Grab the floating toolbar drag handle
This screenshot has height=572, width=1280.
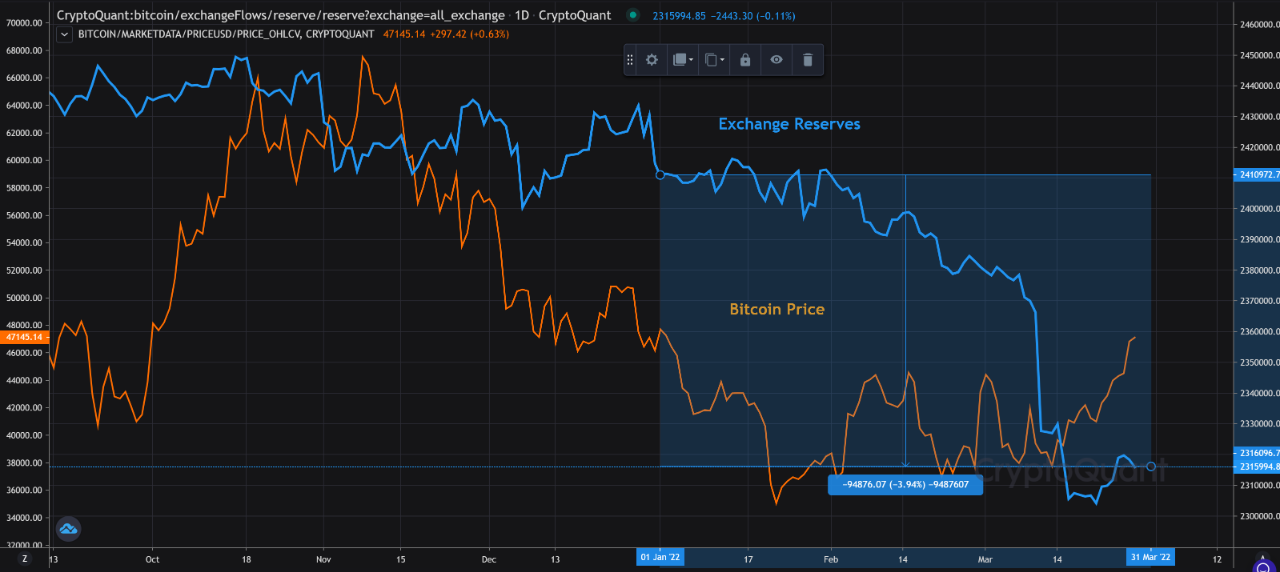(x=630, y=60)
